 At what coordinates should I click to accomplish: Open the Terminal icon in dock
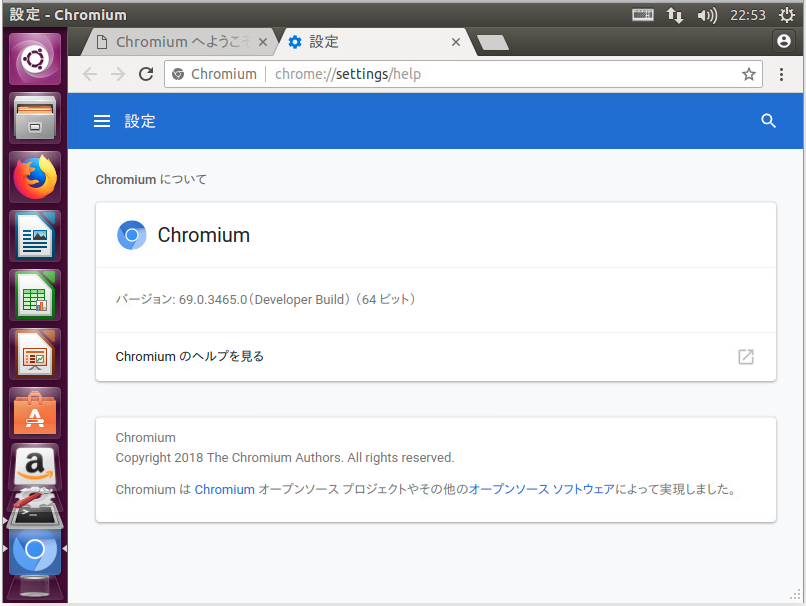(35, 516)
